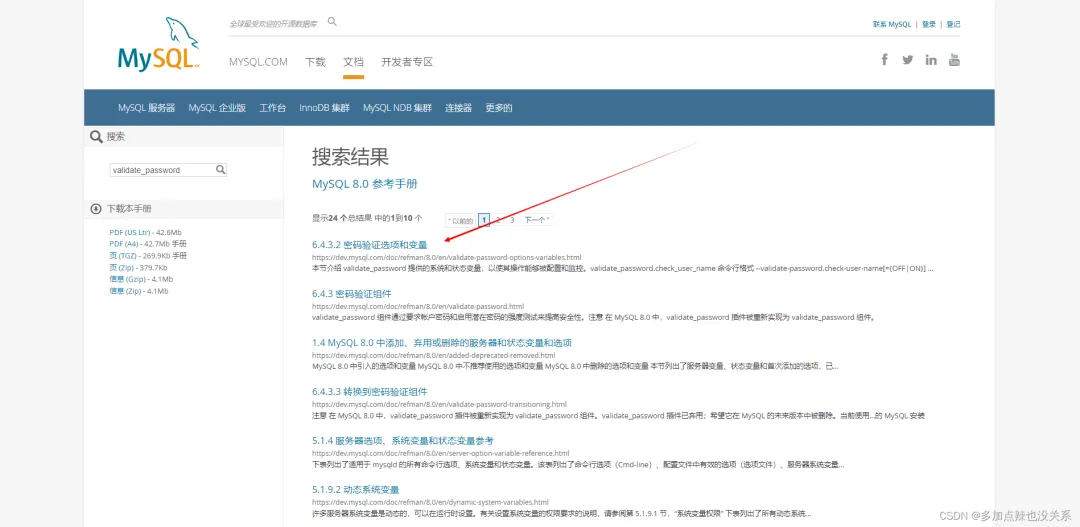Click the 下一个 pagination button
The image size is (1080, 527).
537,220
